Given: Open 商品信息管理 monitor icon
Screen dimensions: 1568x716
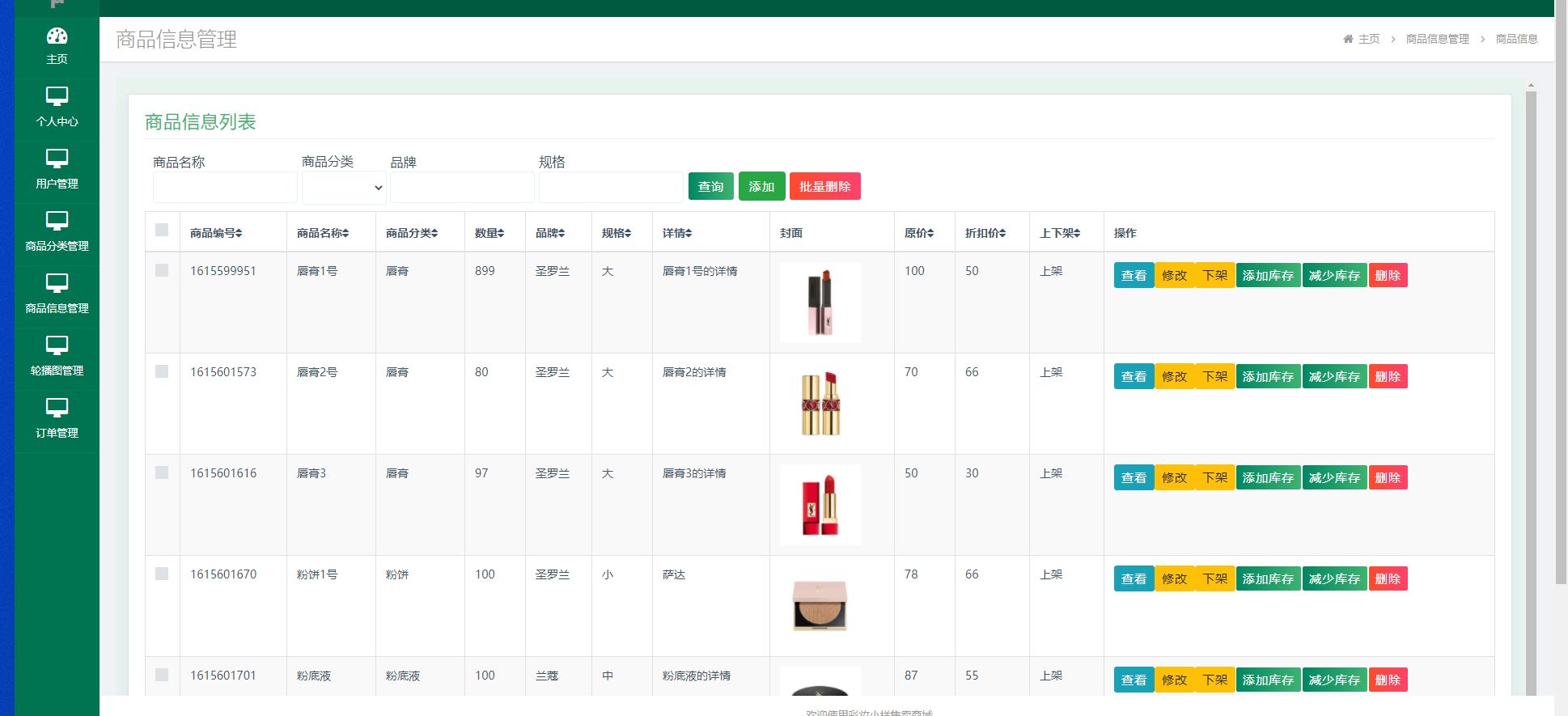Looking at the screenshot, I should point(57,283).
